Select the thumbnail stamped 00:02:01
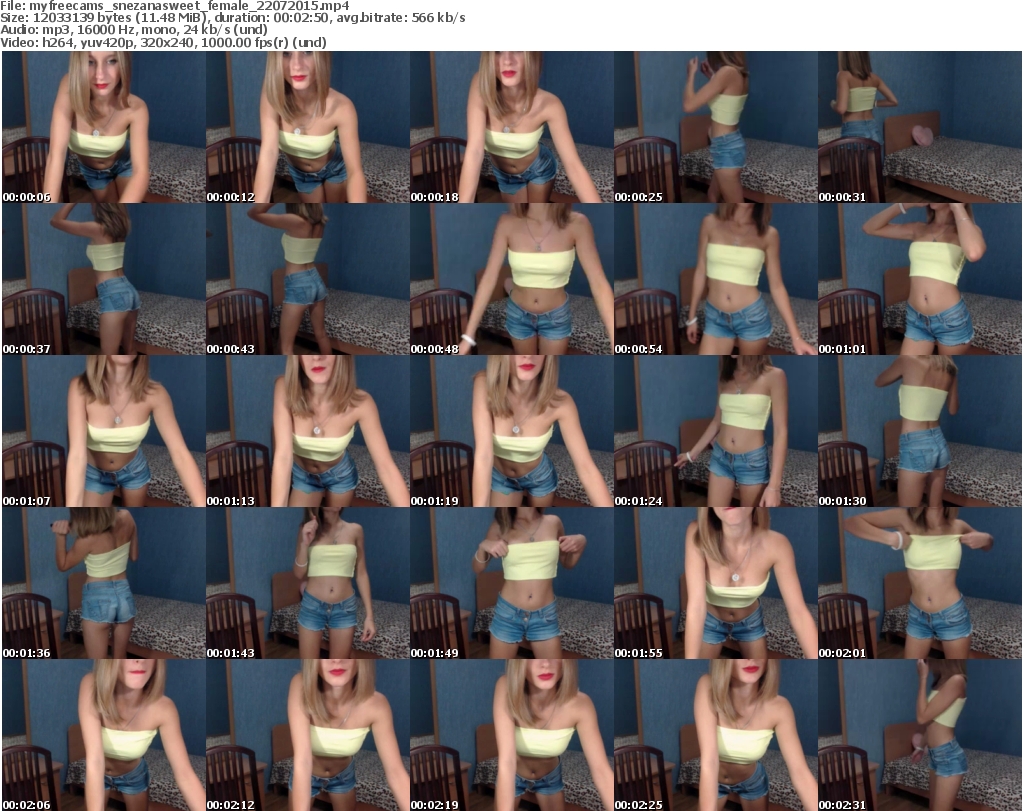Image resolution: width=1024 pixels, height=811 pixels. point(920,583)
